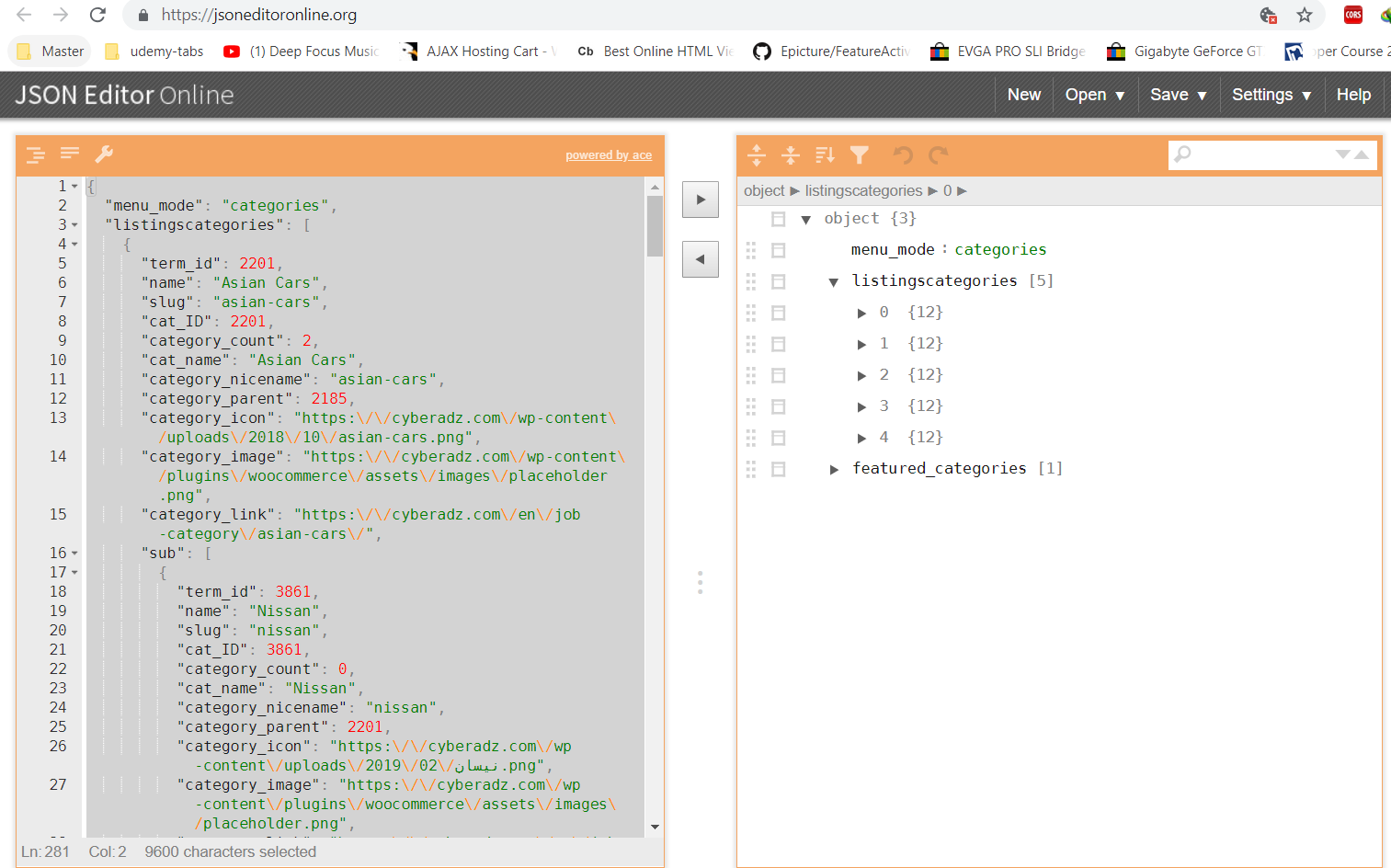
Task: Click the filter funnel icon
Action: [860, 155]
